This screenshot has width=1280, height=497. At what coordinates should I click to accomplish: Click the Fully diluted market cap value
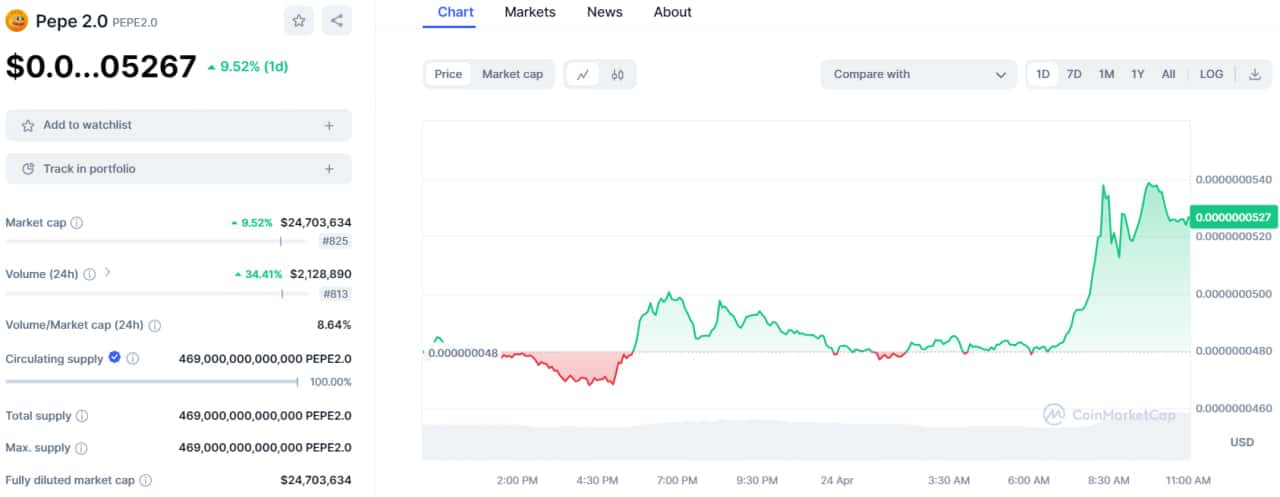coord(316,480)
